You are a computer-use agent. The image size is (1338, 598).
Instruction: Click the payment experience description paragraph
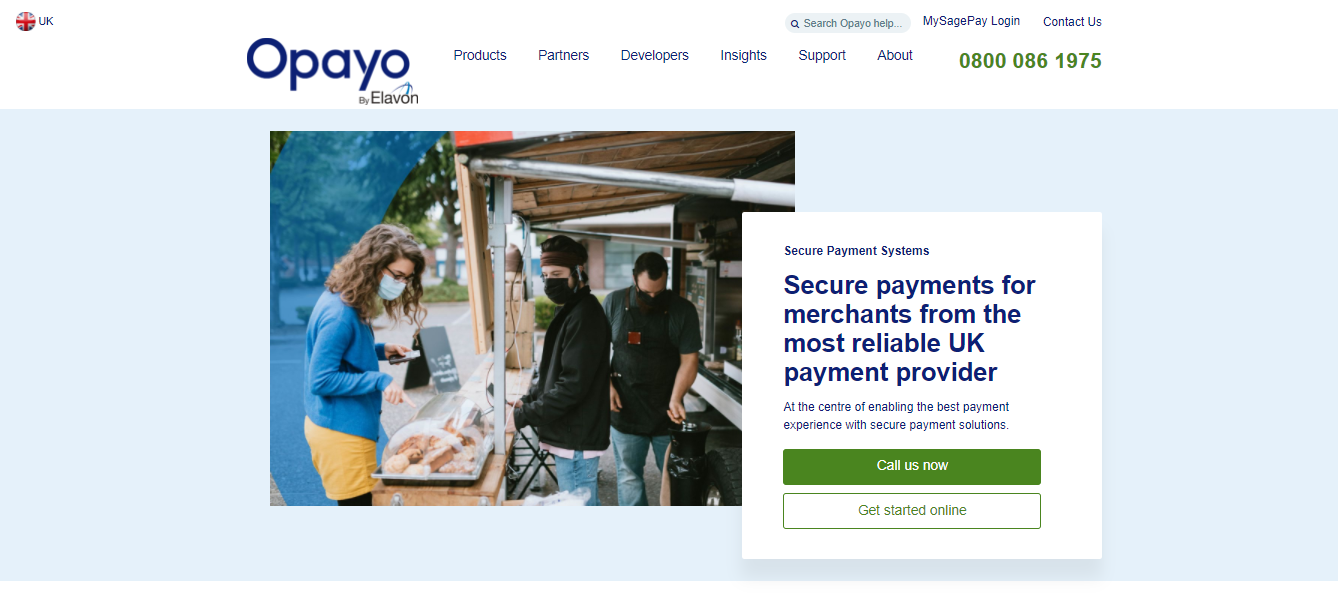pyautogui.click(x=897, y=416)
